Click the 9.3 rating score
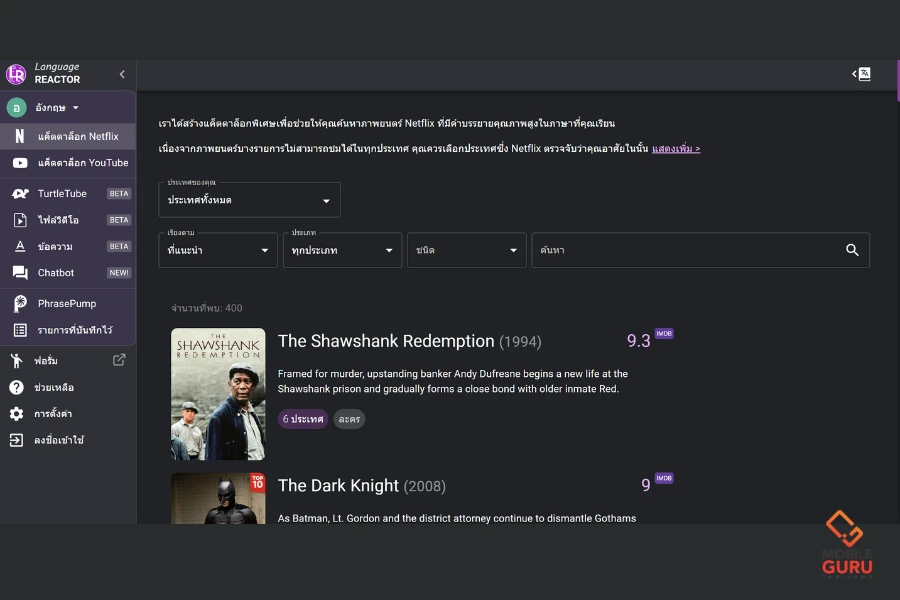Image resolution: width=900 pixels, height=600 pixels. click(x=638, y=341)
